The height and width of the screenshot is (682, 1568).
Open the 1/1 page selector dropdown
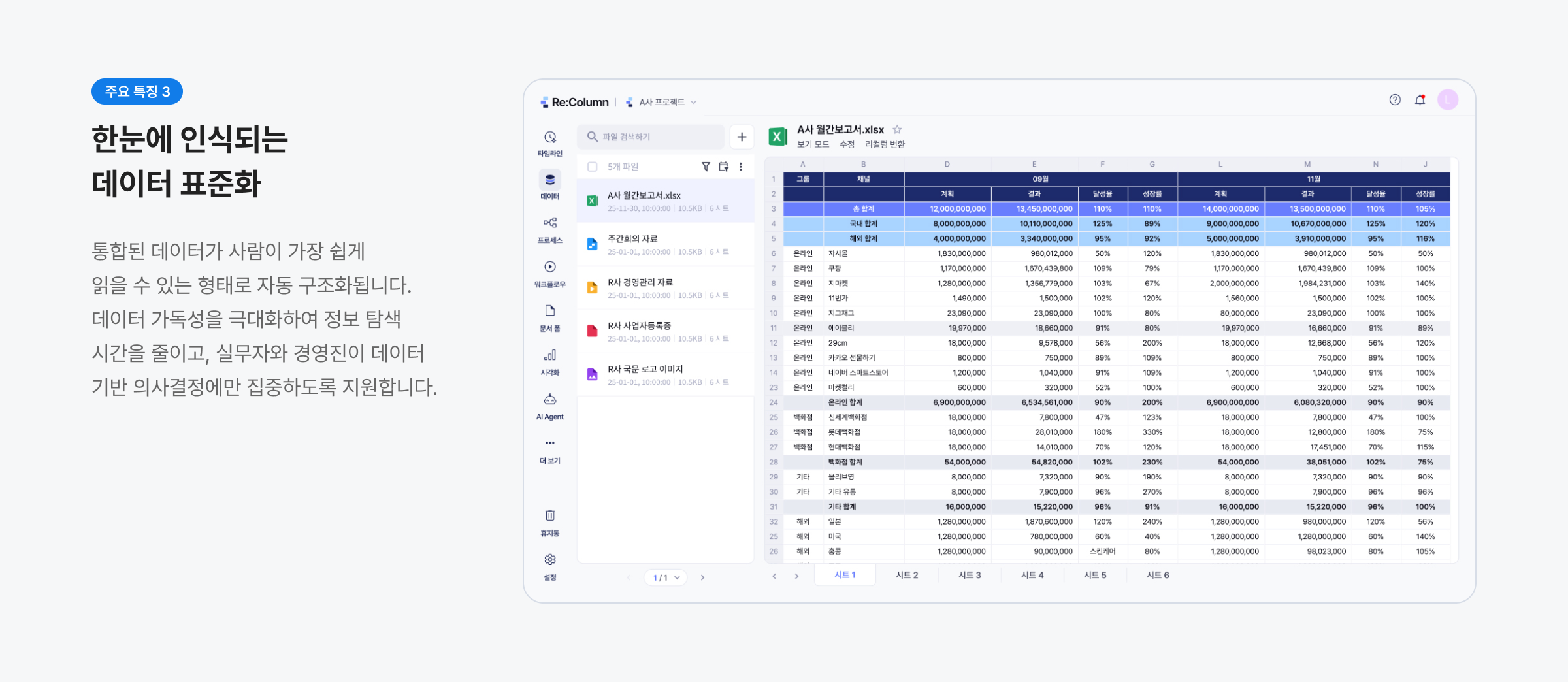tap(666, 577)
